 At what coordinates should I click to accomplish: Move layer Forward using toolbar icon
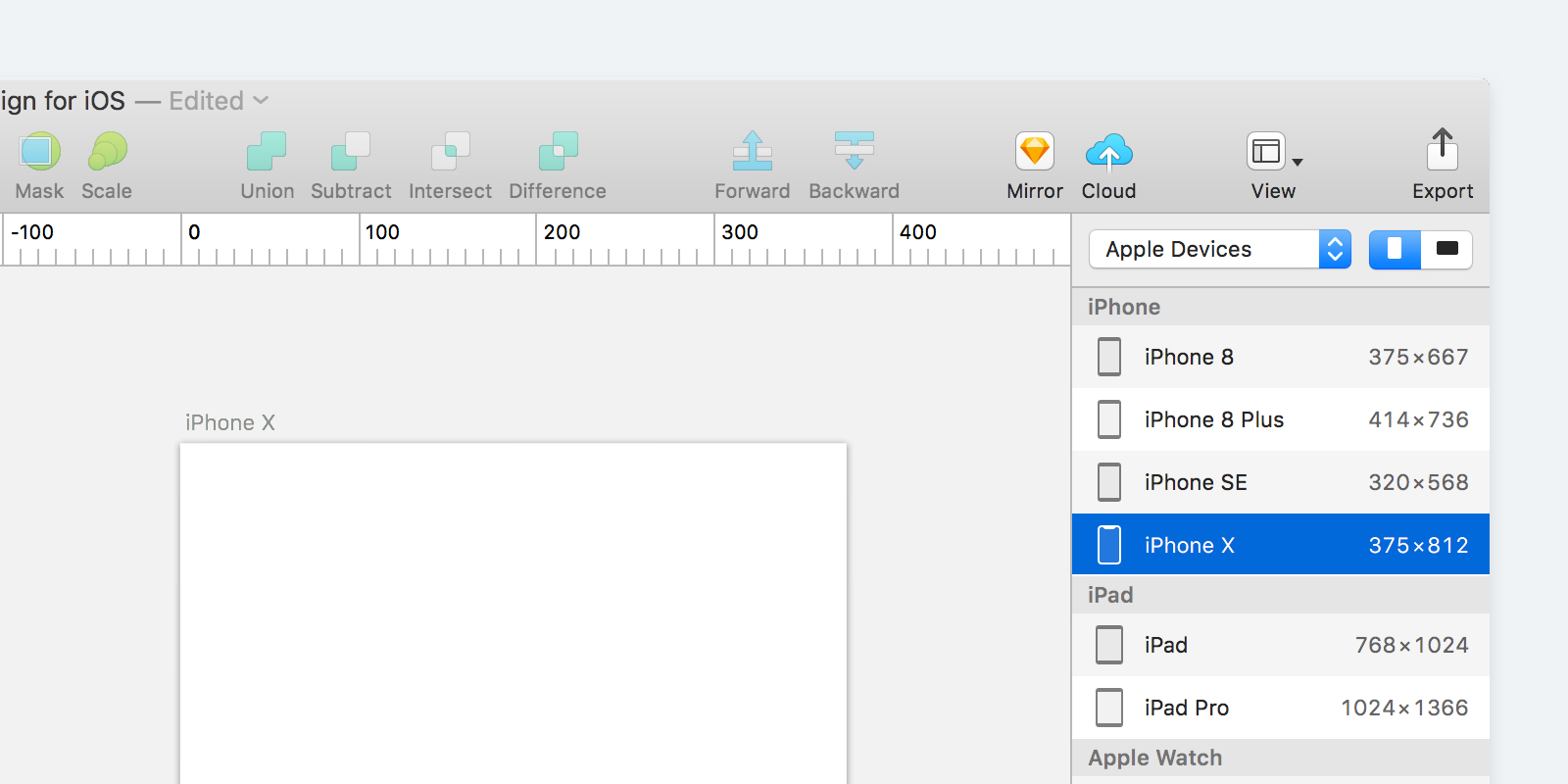(753, 151)
